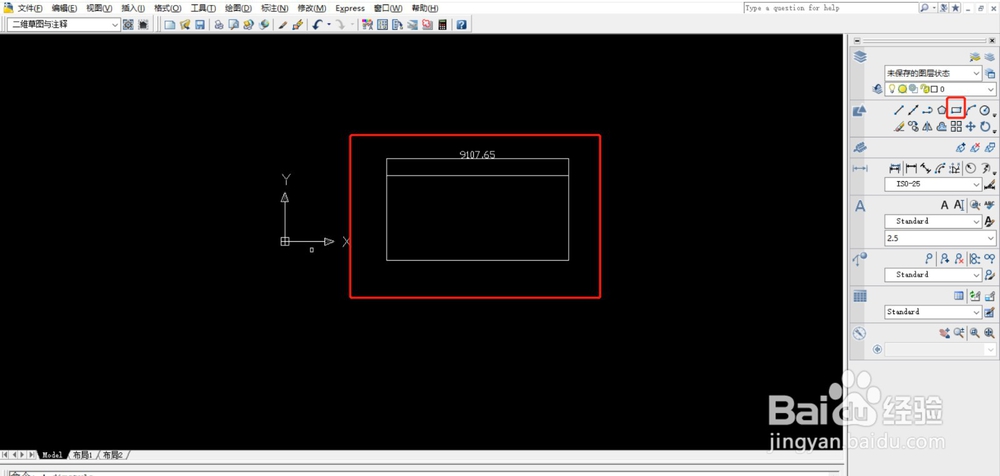The image size is (1000, 476).
Task: Open the Help question mark icon
Action: pyautogui.click(x=461, y=25)
